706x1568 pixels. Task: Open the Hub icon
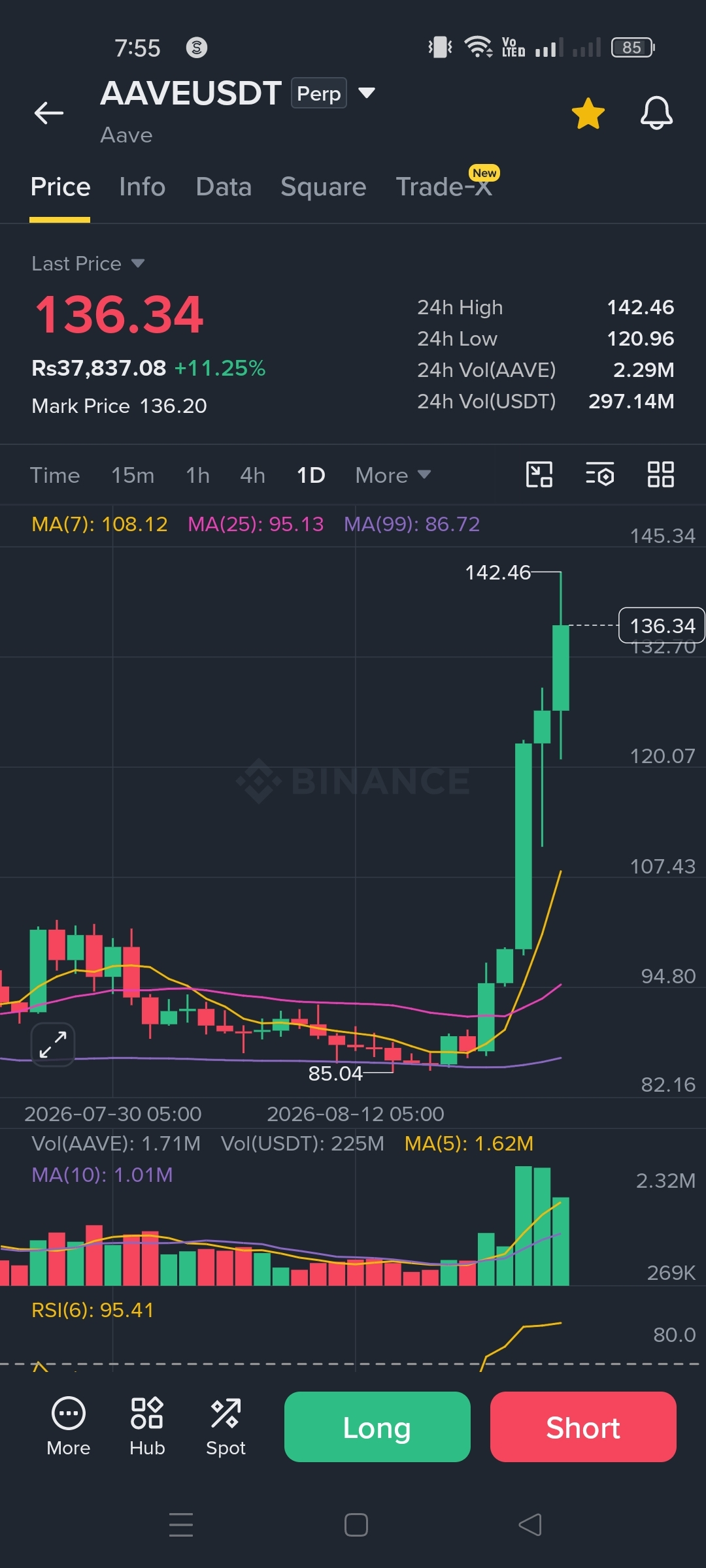147,1427
